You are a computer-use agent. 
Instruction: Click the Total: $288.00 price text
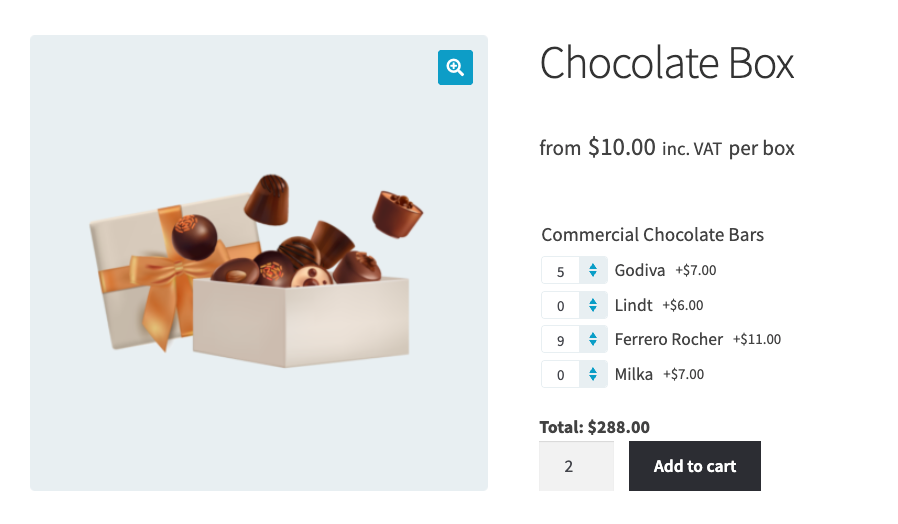594,427
